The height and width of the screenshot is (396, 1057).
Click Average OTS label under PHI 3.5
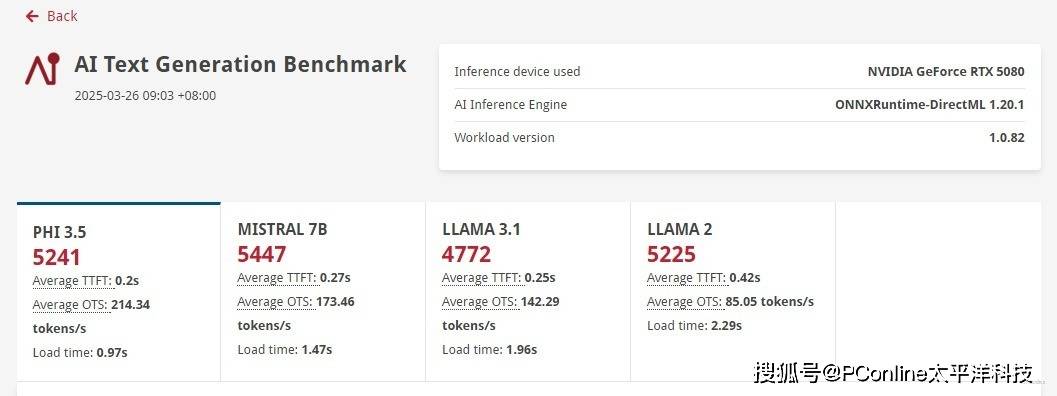pos(70,305)
